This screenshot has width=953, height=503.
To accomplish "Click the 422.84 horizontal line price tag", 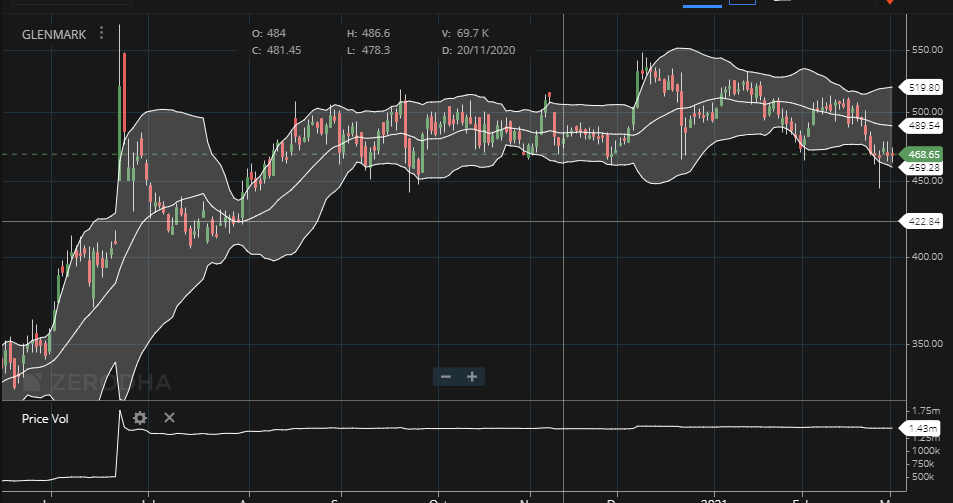I will [920, 221].
